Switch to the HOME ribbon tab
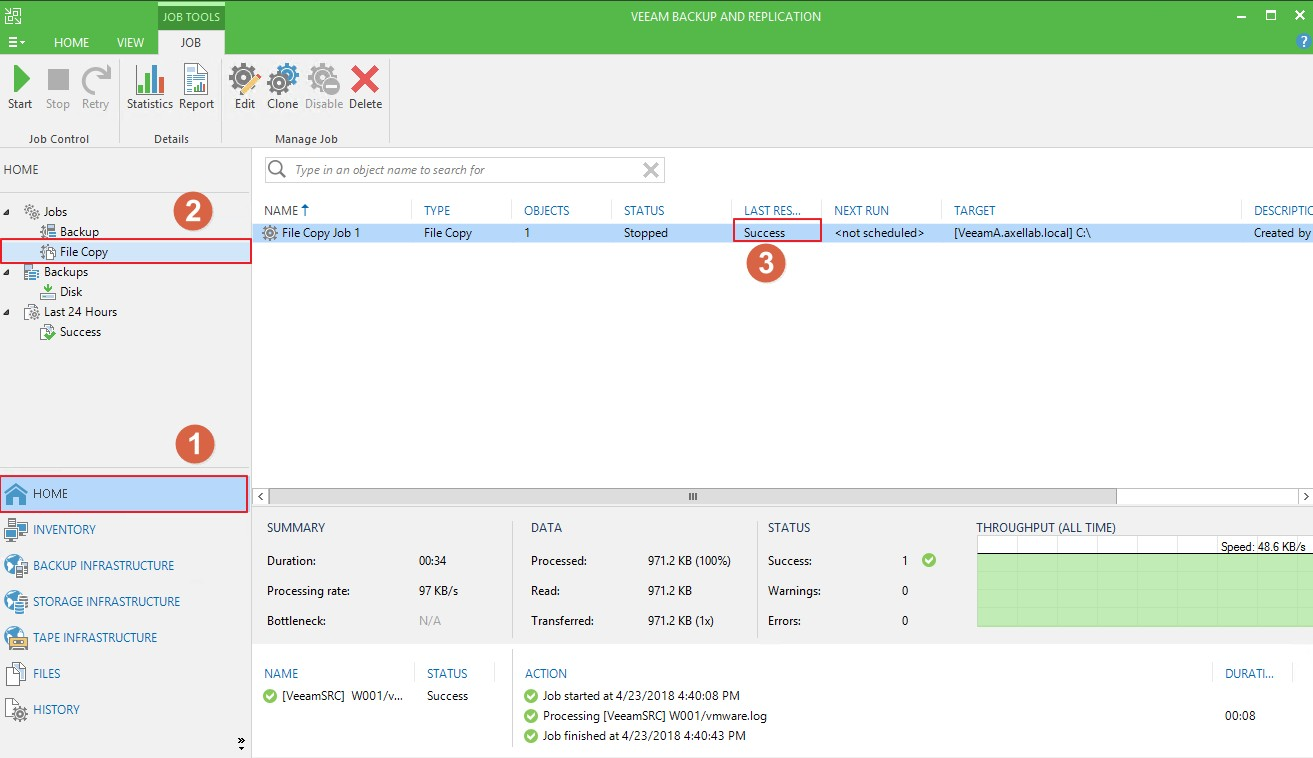 click(71, 43)
